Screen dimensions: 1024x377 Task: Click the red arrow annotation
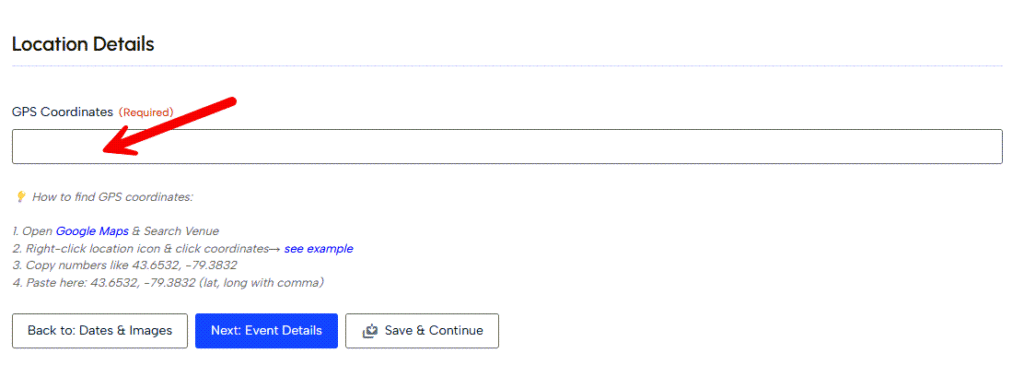point(168,128)
